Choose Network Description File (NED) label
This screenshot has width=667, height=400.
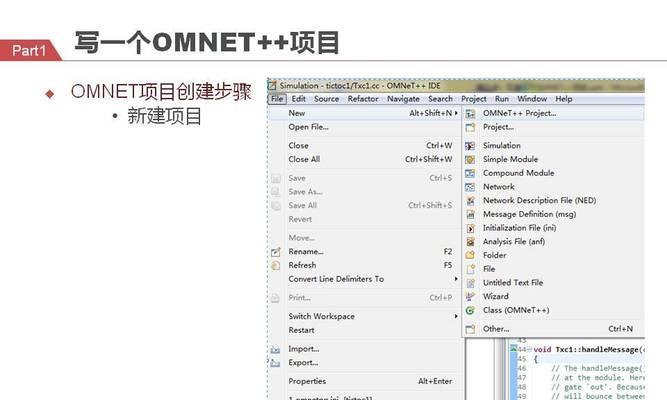coord(539,200)
